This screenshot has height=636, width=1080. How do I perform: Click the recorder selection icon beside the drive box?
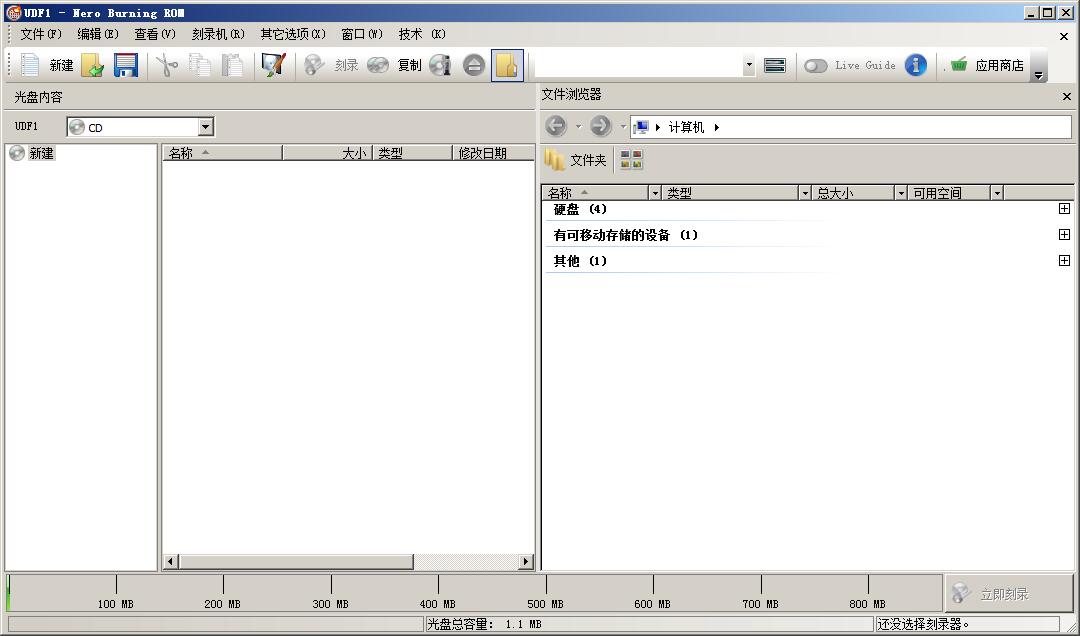pyautogui.click(x=775, y=65)
